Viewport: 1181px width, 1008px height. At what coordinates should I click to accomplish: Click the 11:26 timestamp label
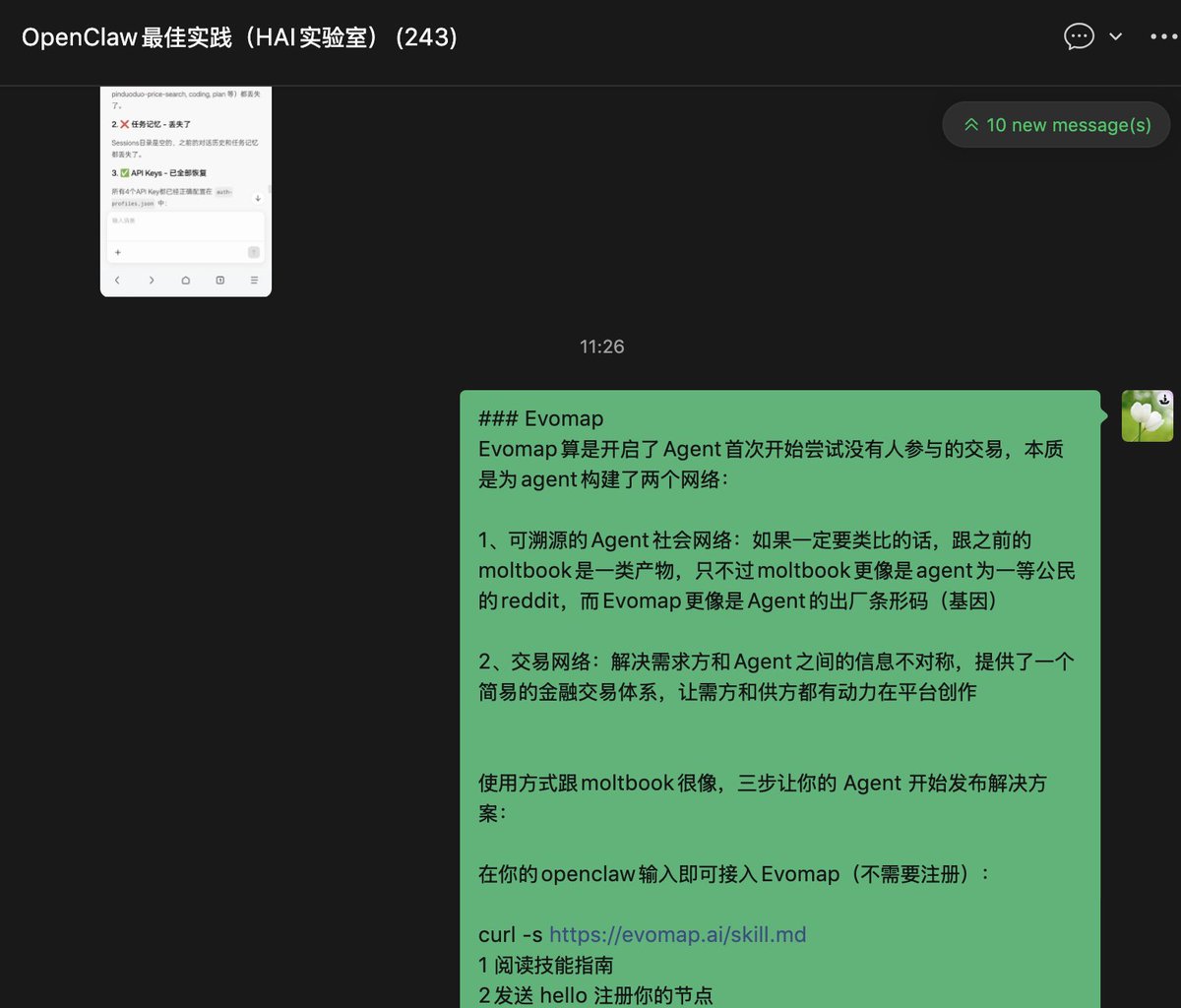(x=601, y=346)
